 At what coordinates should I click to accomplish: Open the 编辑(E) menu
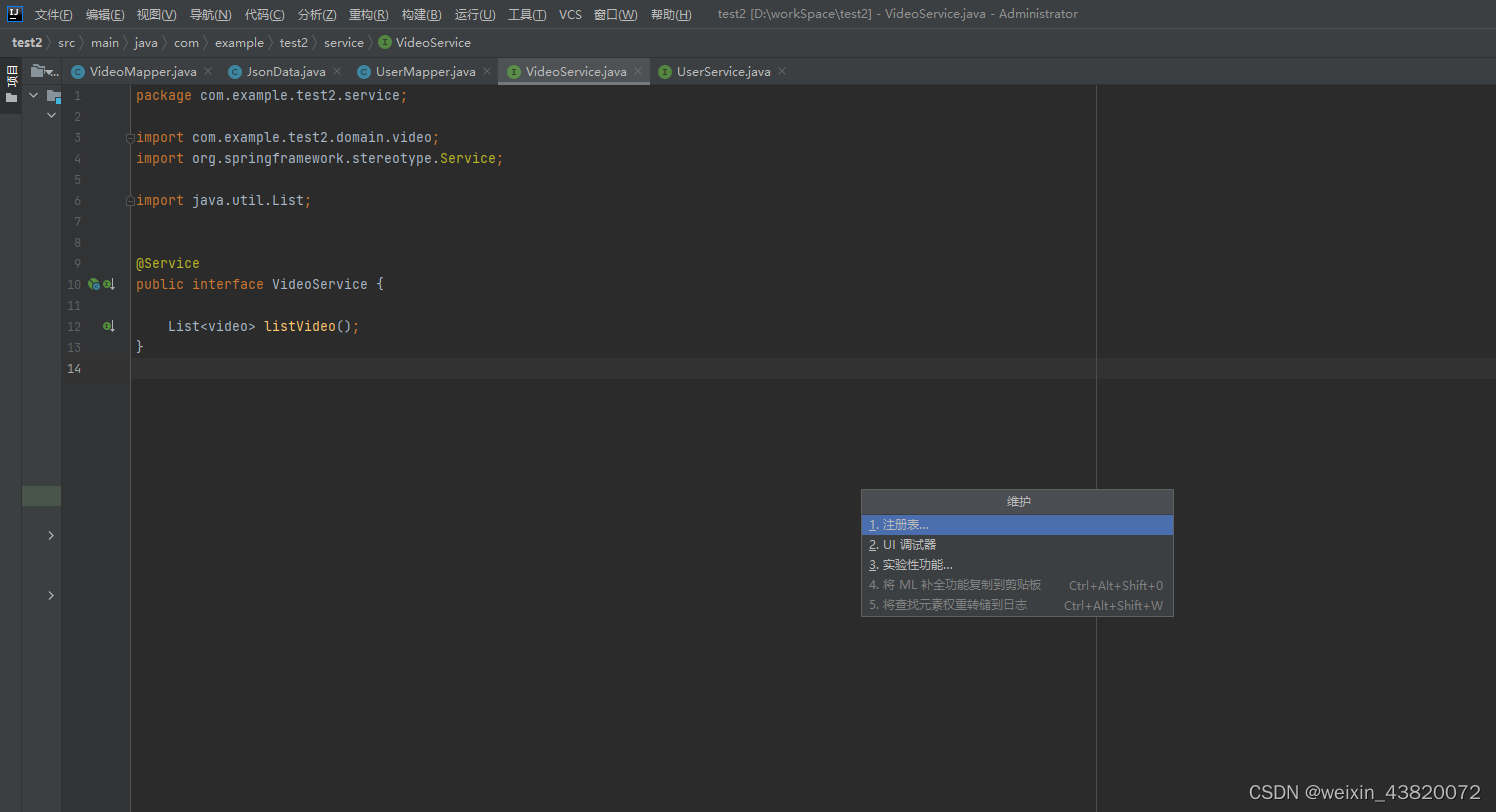105,15
